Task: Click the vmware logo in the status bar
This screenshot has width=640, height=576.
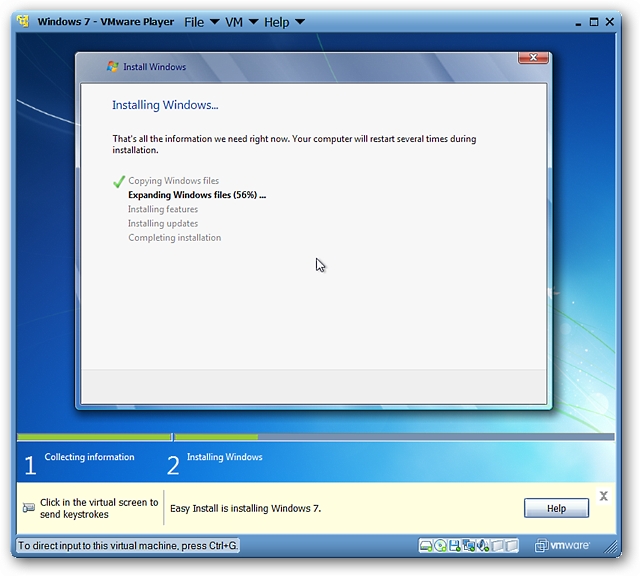Action: pyautogui.click(x=562, y=545)
